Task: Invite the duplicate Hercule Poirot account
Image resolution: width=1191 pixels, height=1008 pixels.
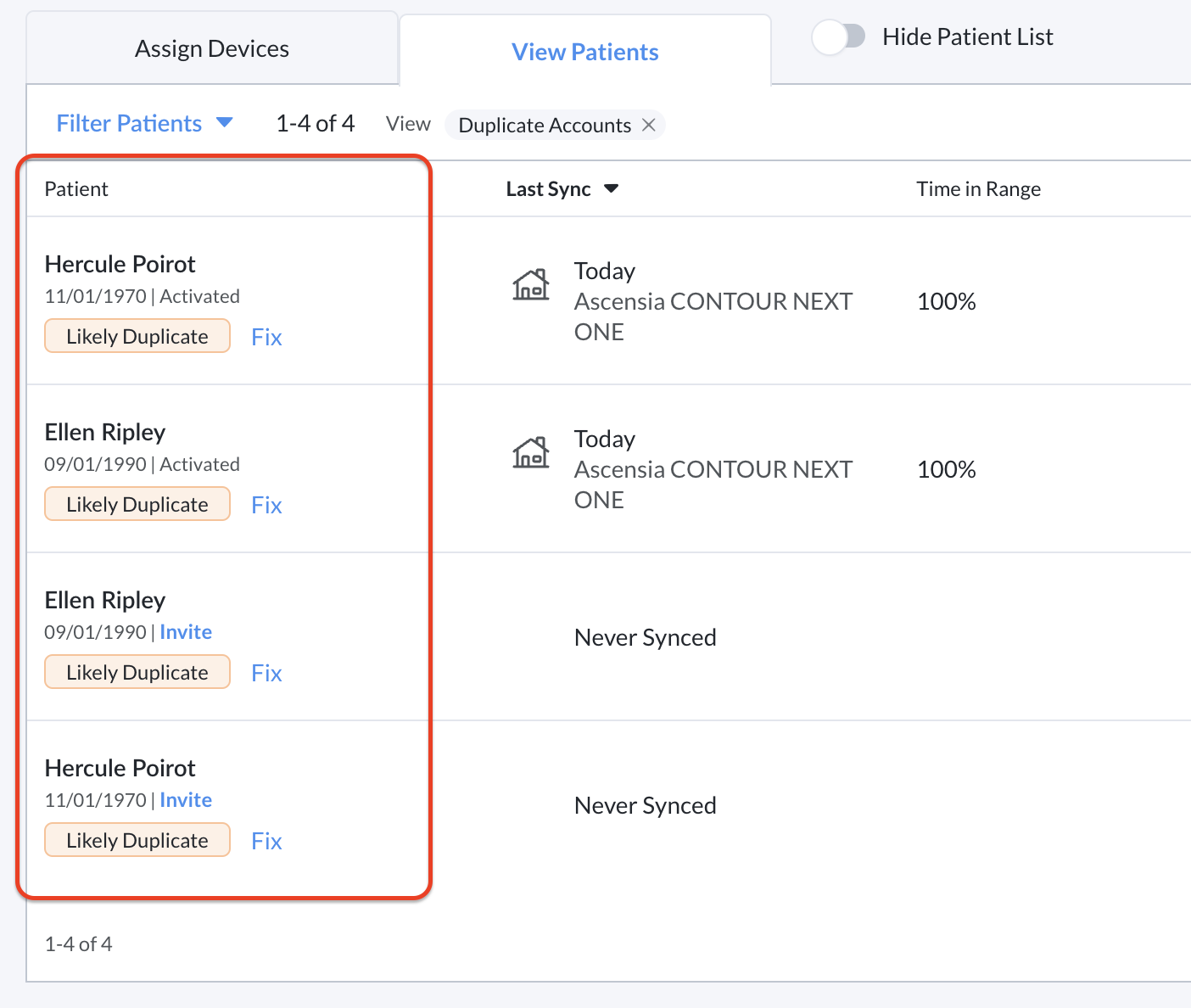Action: [186, 799]
